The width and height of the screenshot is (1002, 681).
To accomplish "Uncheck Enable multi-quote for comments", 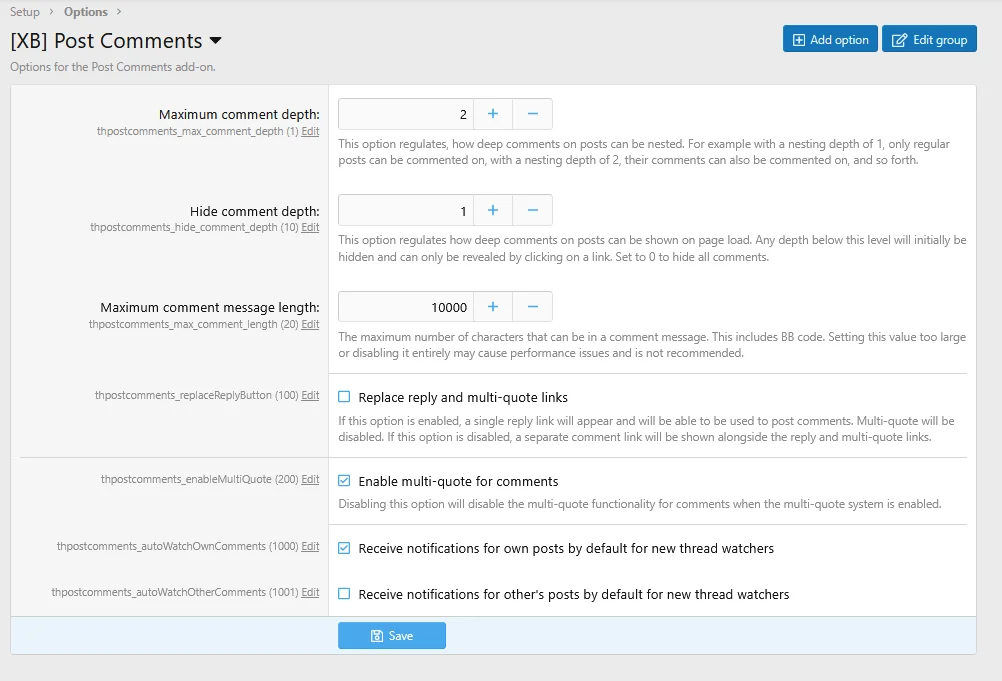I will click(344, 481).
